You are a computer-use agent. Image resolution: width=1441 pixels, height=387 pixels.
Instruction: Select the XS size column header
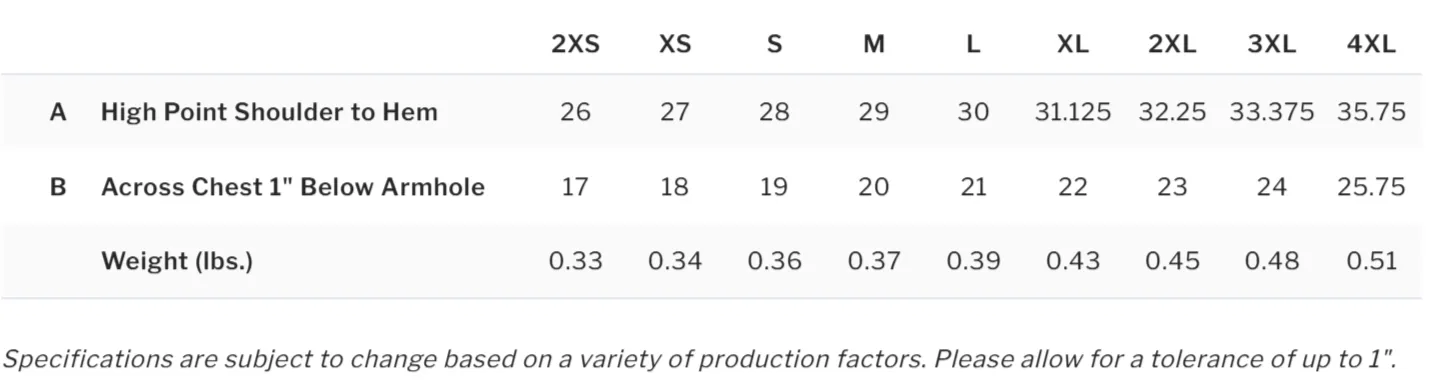point(675,45)
